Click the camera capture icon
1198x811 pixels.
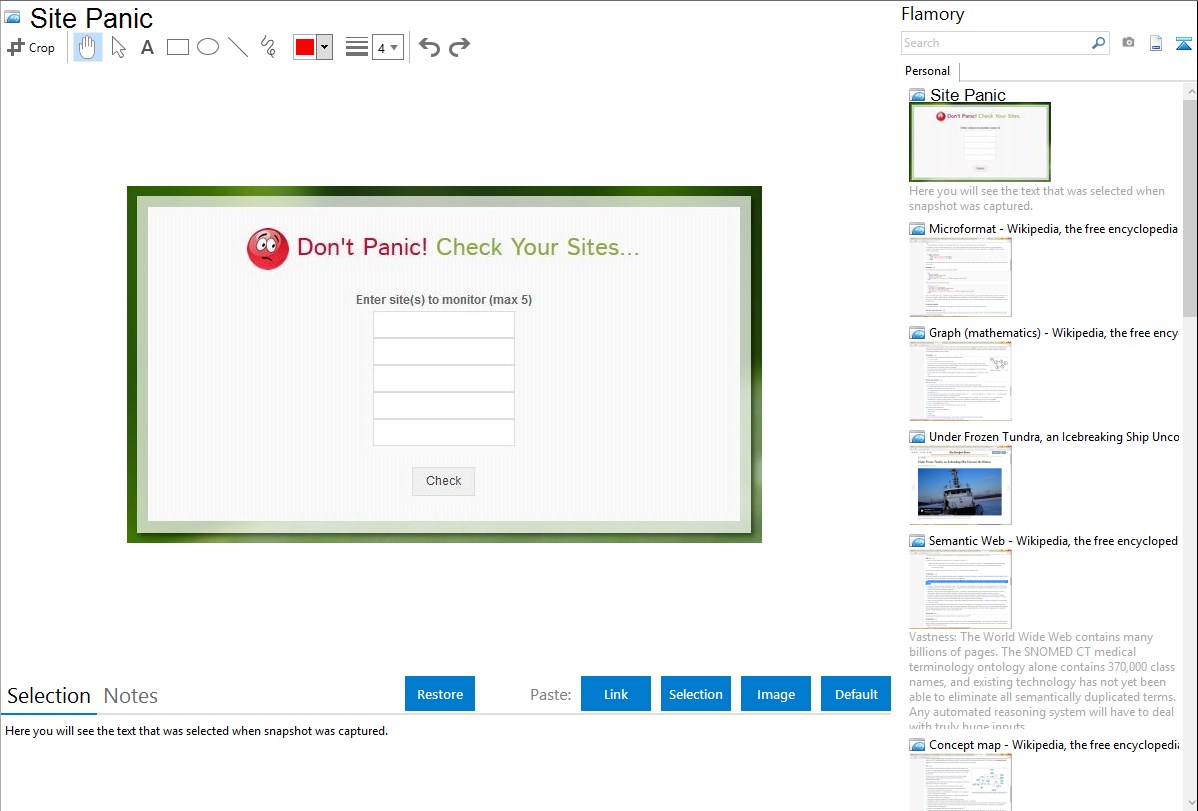(x=1128, y=43)
